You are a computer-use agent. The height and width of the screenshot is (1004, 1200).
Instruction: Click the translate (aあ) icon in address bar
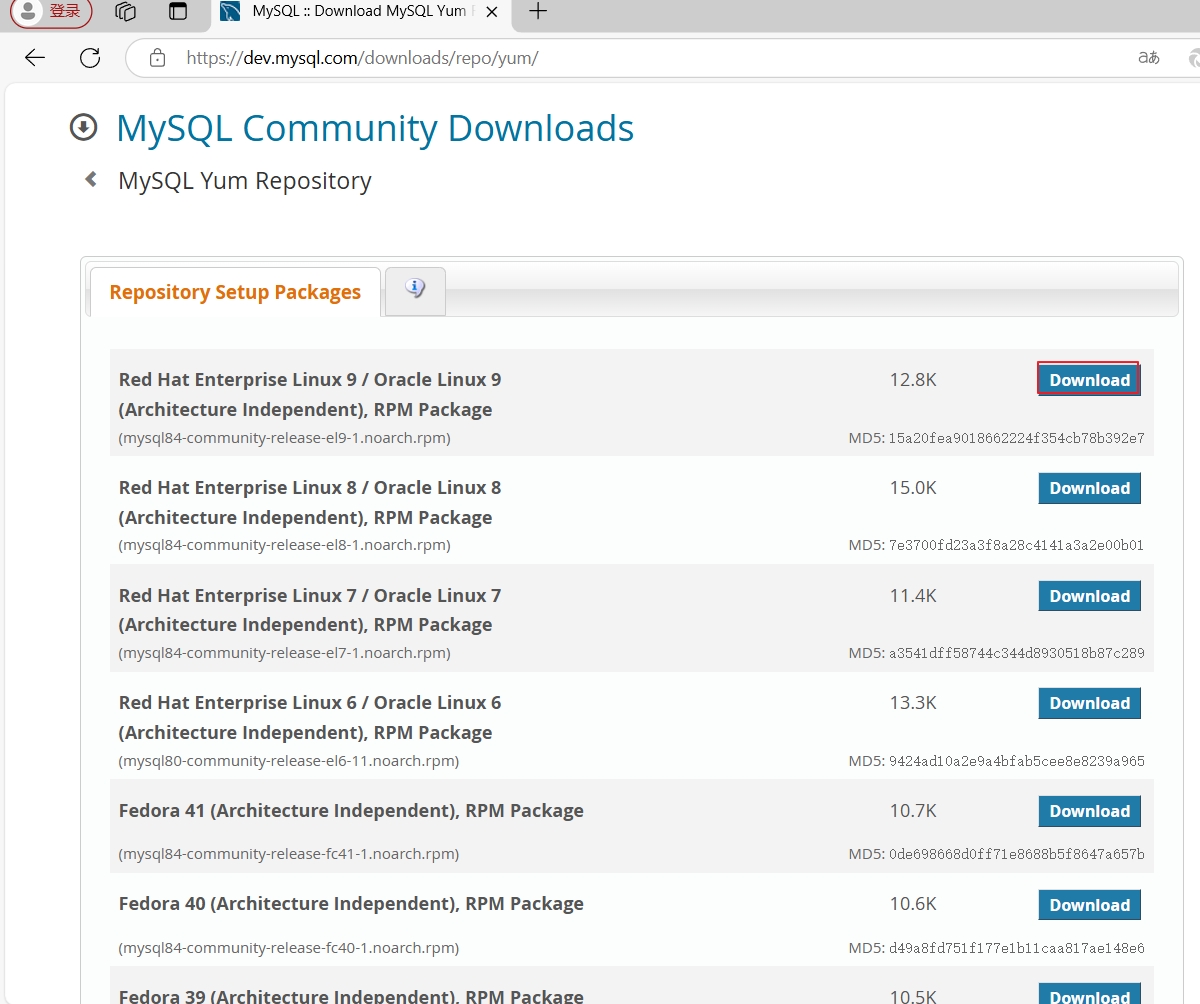pyautogui.click(x=1149, y=58)
